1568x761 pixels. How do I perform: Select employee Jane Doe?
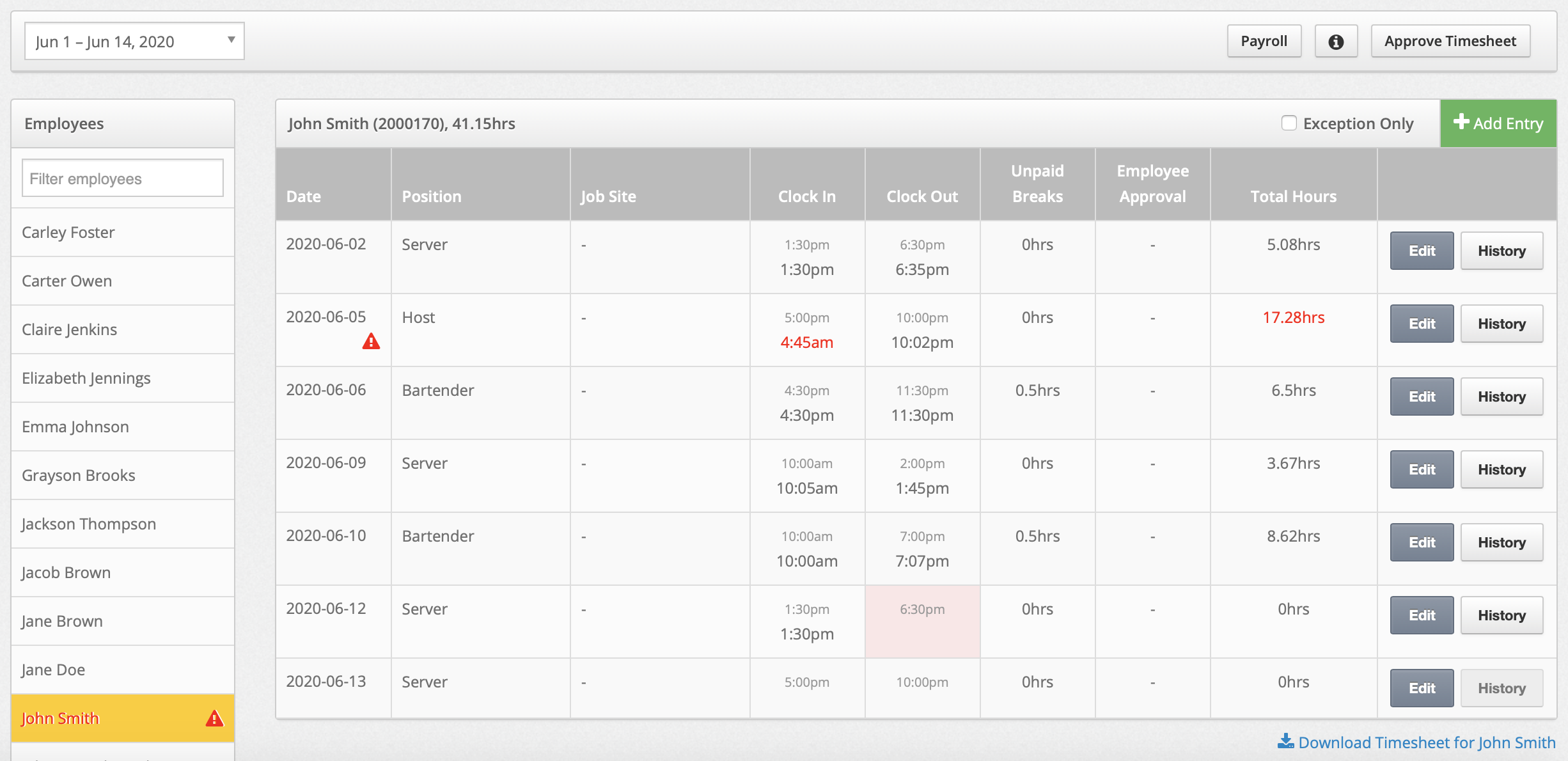pyautogui.click(x=123, y=670)
